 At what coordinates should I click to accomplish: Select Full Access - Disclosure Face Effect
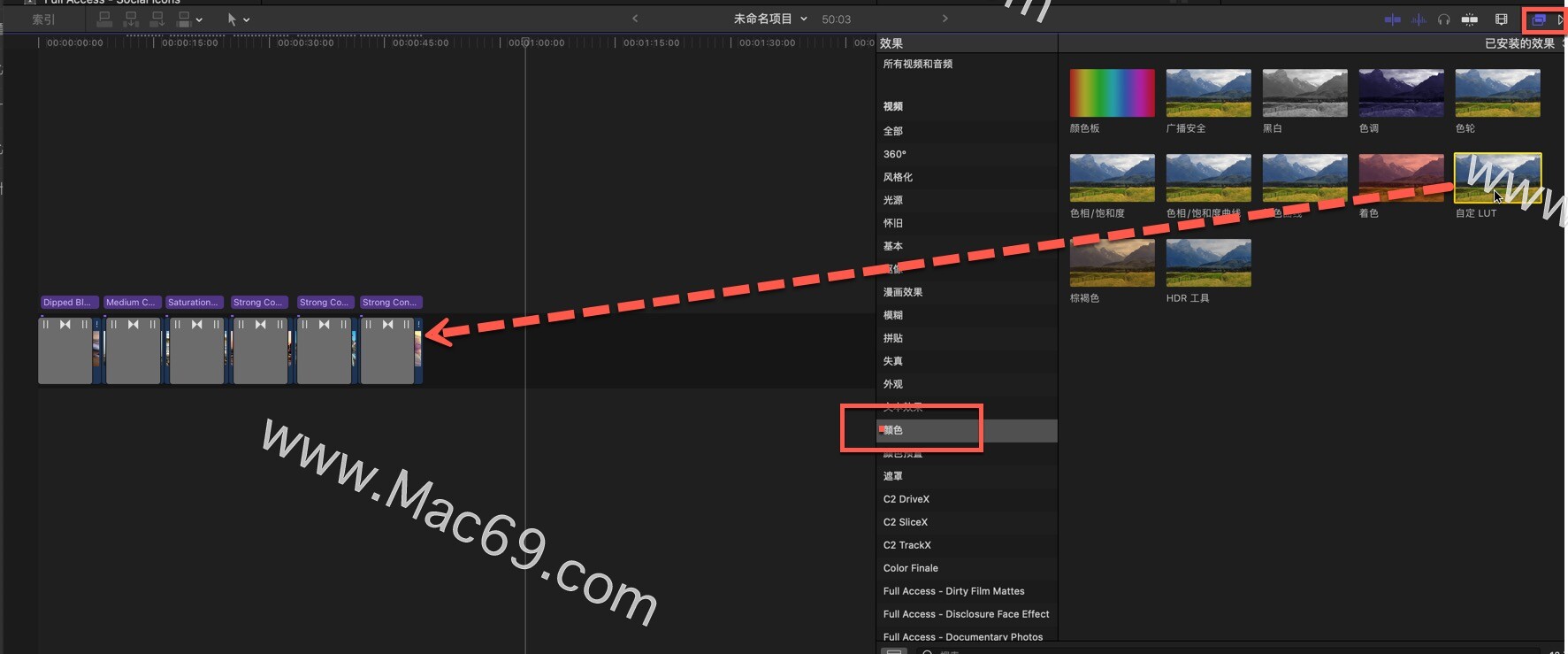[x=967, y=614]
